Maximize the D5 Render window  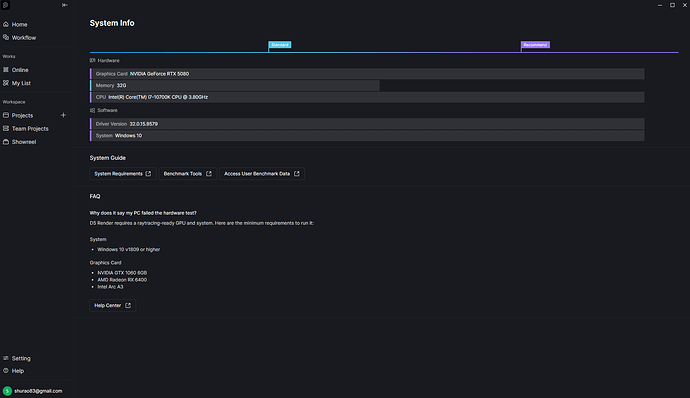tap(672, 5)
